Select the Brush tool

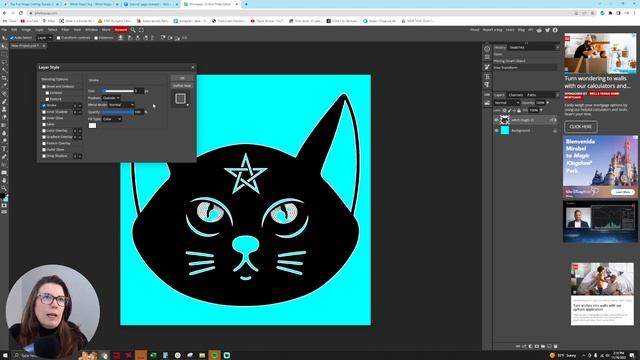(x=4, y=101)
